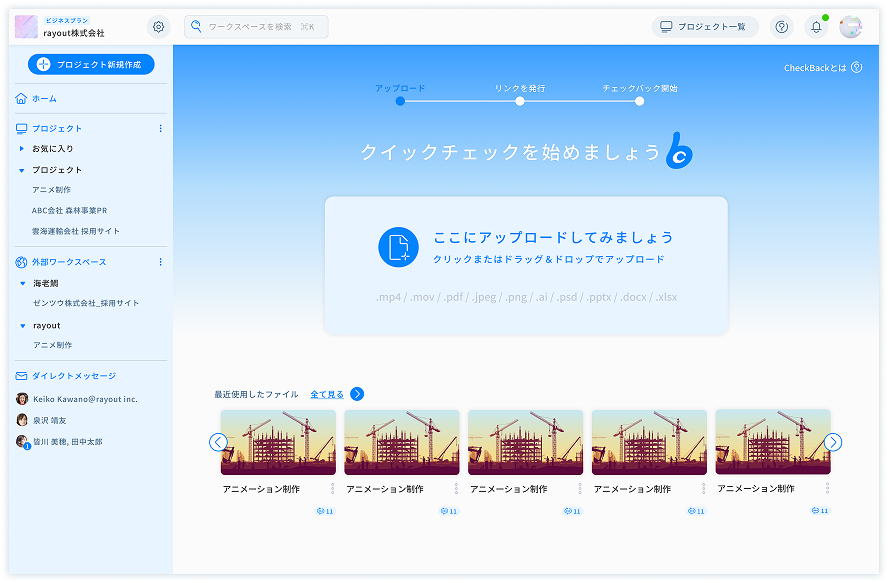Click the CheckBackとは link
Viewport: 888px width, 583px height.
point(815,67)
